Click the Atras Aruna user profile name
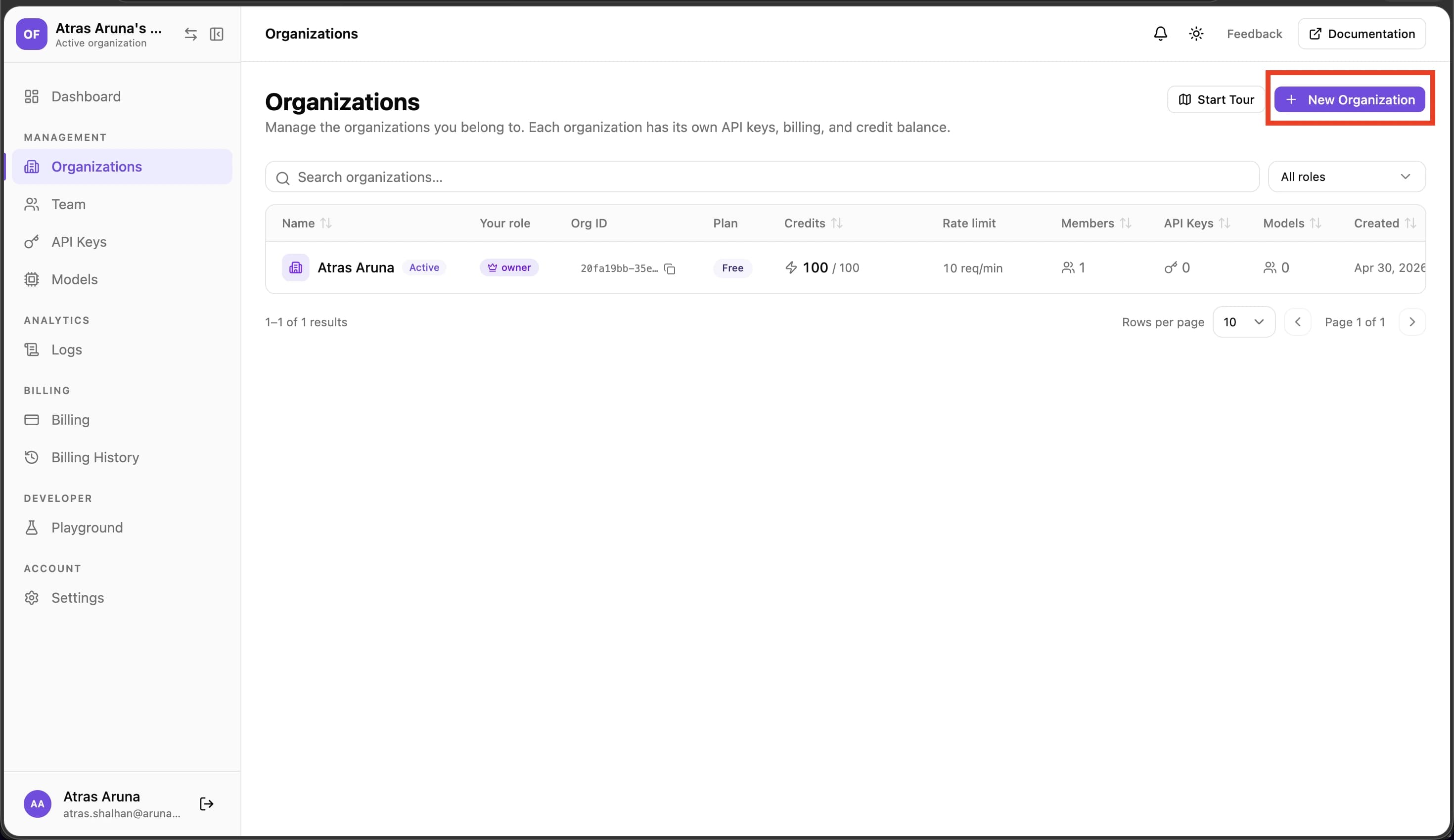Viewport: 1454px width, 840px height. click(x=101, y=796)
